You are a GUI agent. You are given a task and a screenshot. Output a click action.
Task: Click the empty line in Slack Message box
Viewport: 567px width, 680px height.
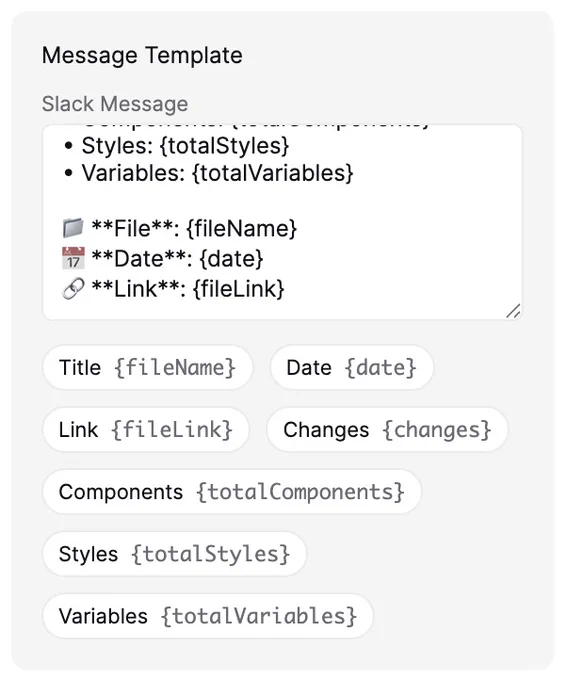coord(282,200)
